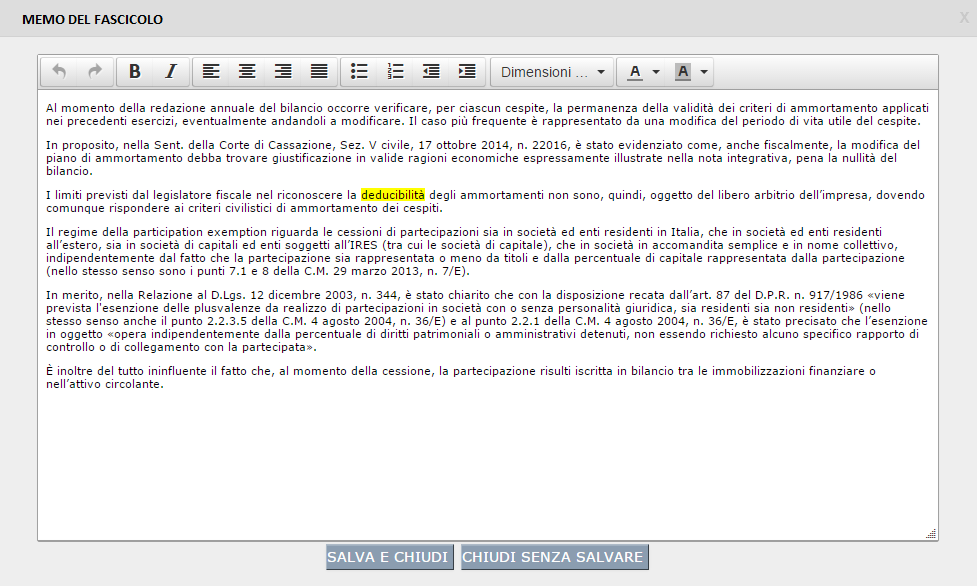Toggle italic formatting
The height and width of the screenshot is (586, 977).
[171, 72]
